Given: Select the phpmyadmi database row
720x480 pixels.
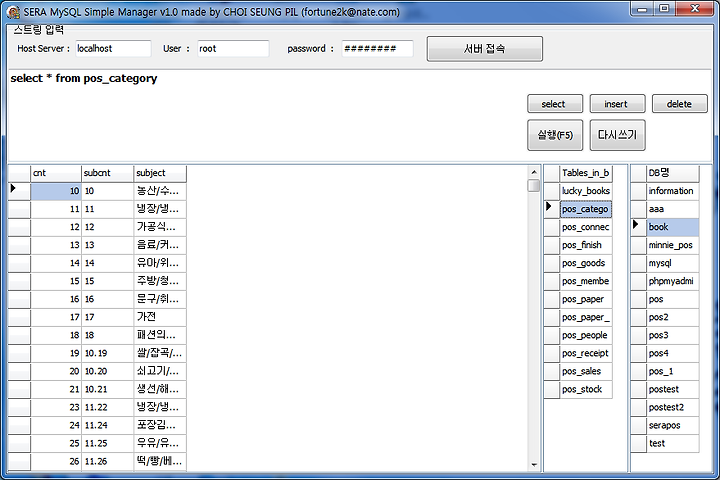Looking at the screenshot, I should tap(673, 281).
